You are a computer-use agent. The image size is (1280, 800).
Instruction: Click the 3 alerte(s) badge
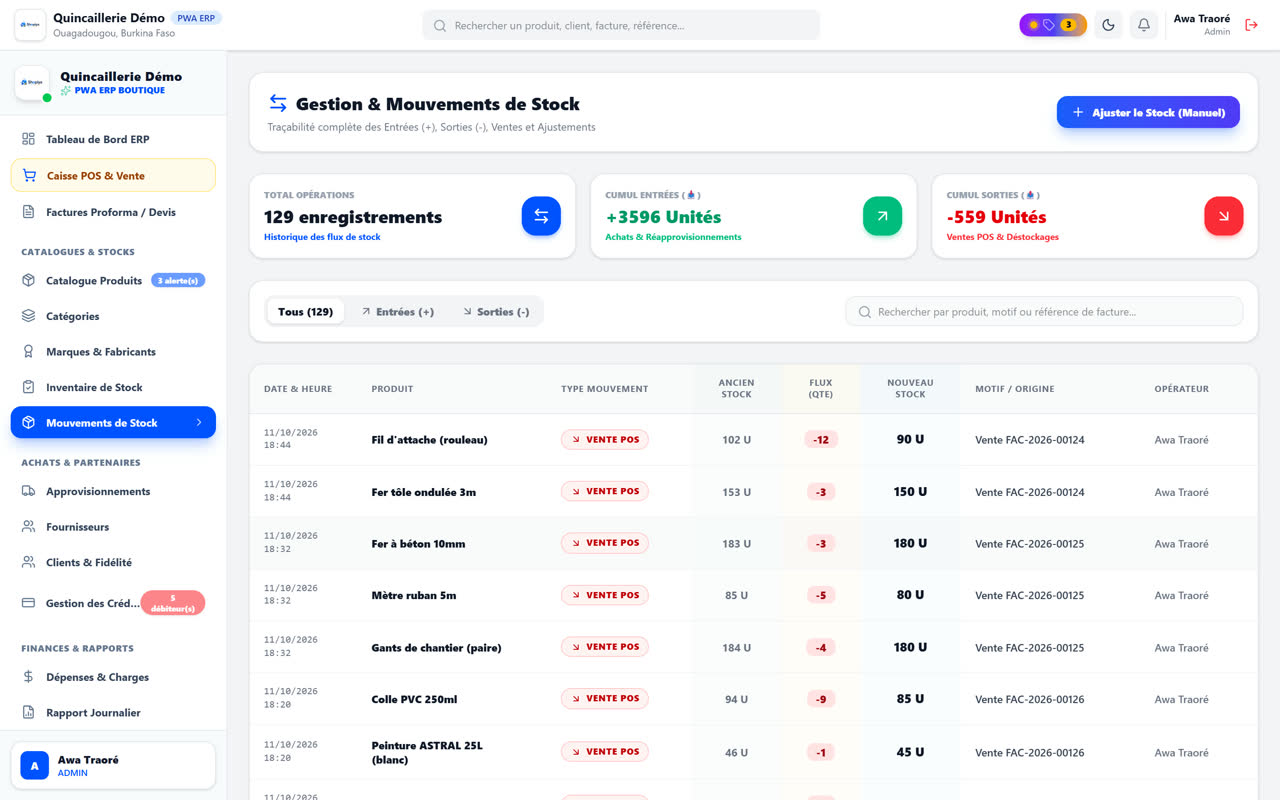[178, 281]
